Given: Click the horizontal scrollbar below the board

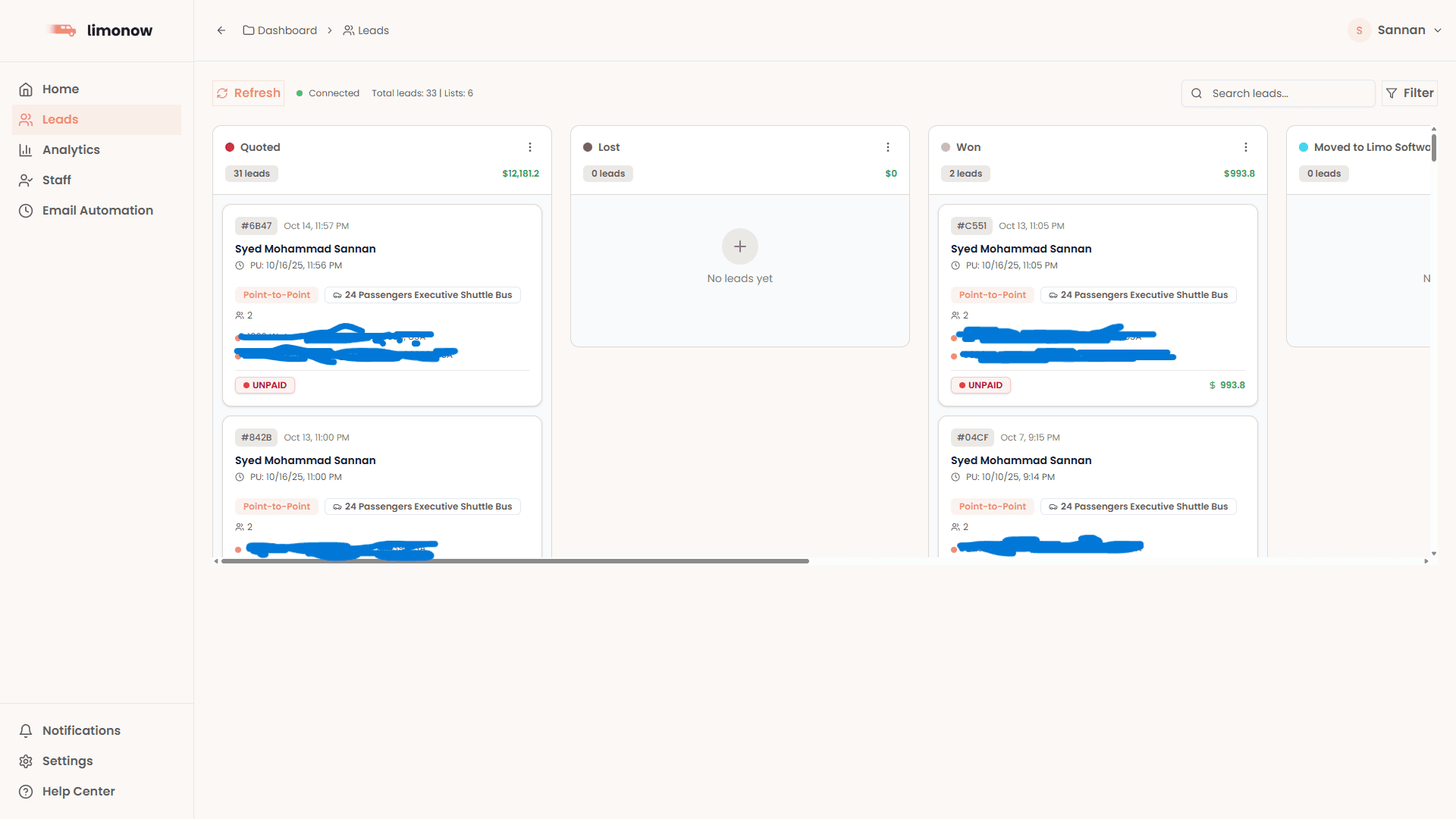Looking at the screenshot, I should click(516, 561).
